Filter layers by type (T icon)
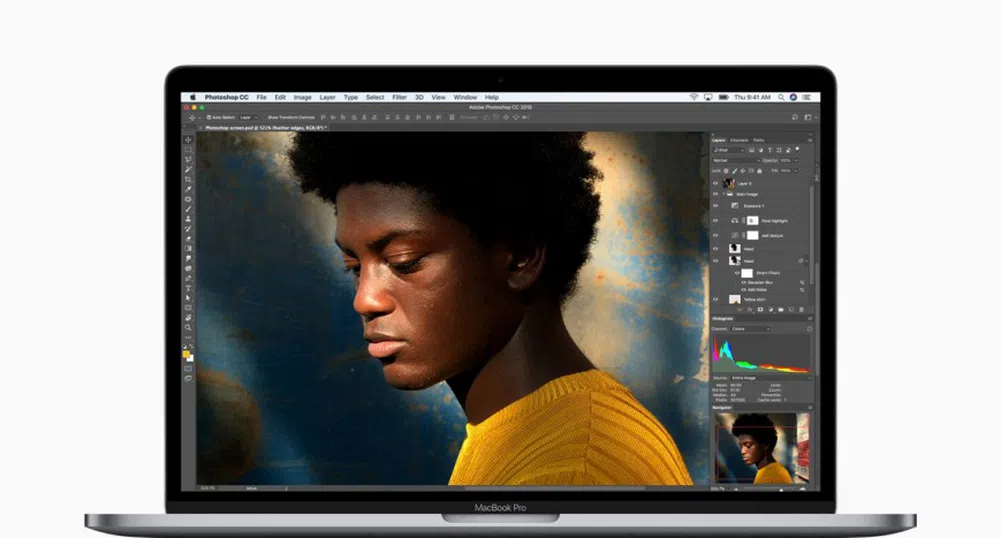This screenshot has width=1001, height=538. pos(770,150)
